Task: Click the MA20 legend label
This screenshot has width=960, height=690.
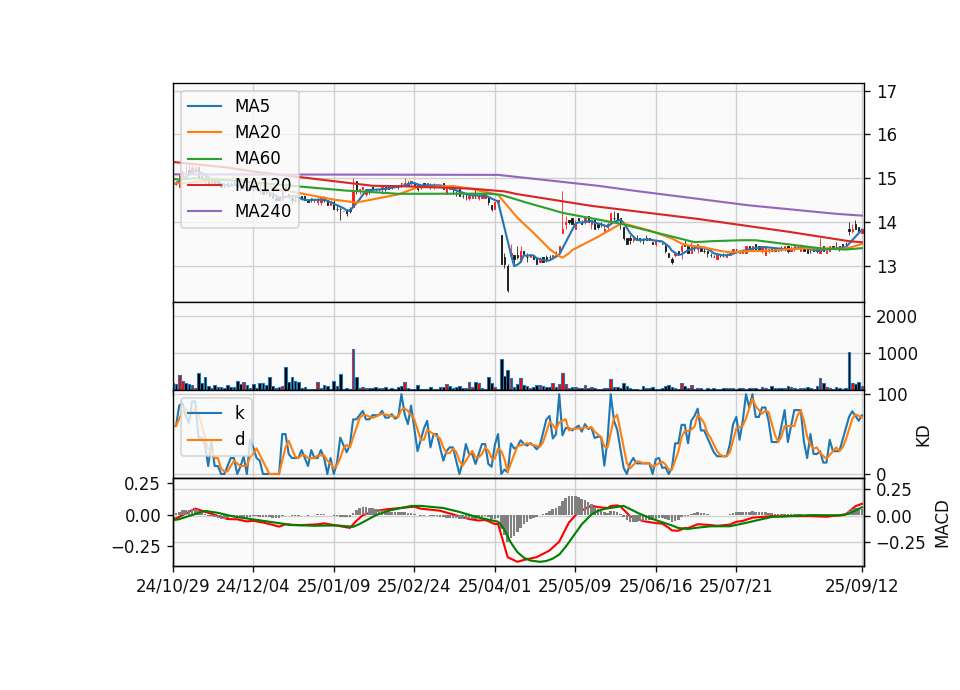Action: [x=257, y=132]
